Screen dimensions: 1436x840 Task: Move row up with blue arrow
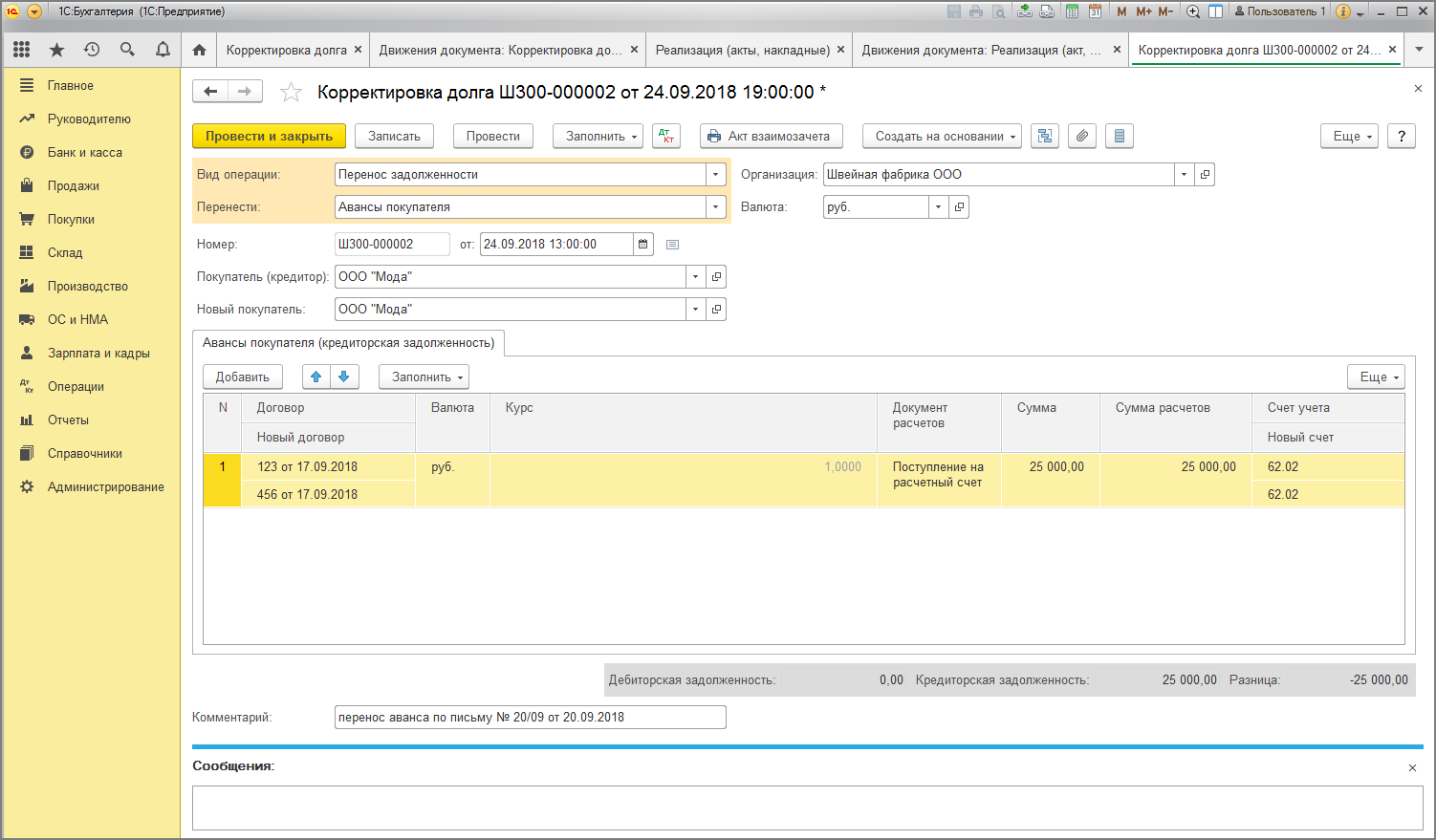316,377
